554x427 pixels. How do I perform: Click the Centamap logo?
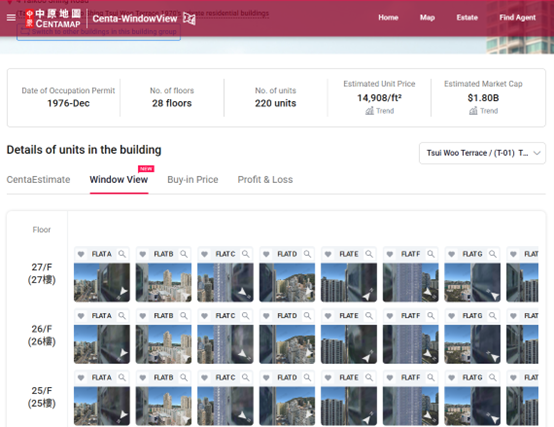click(x=53, y=18)
